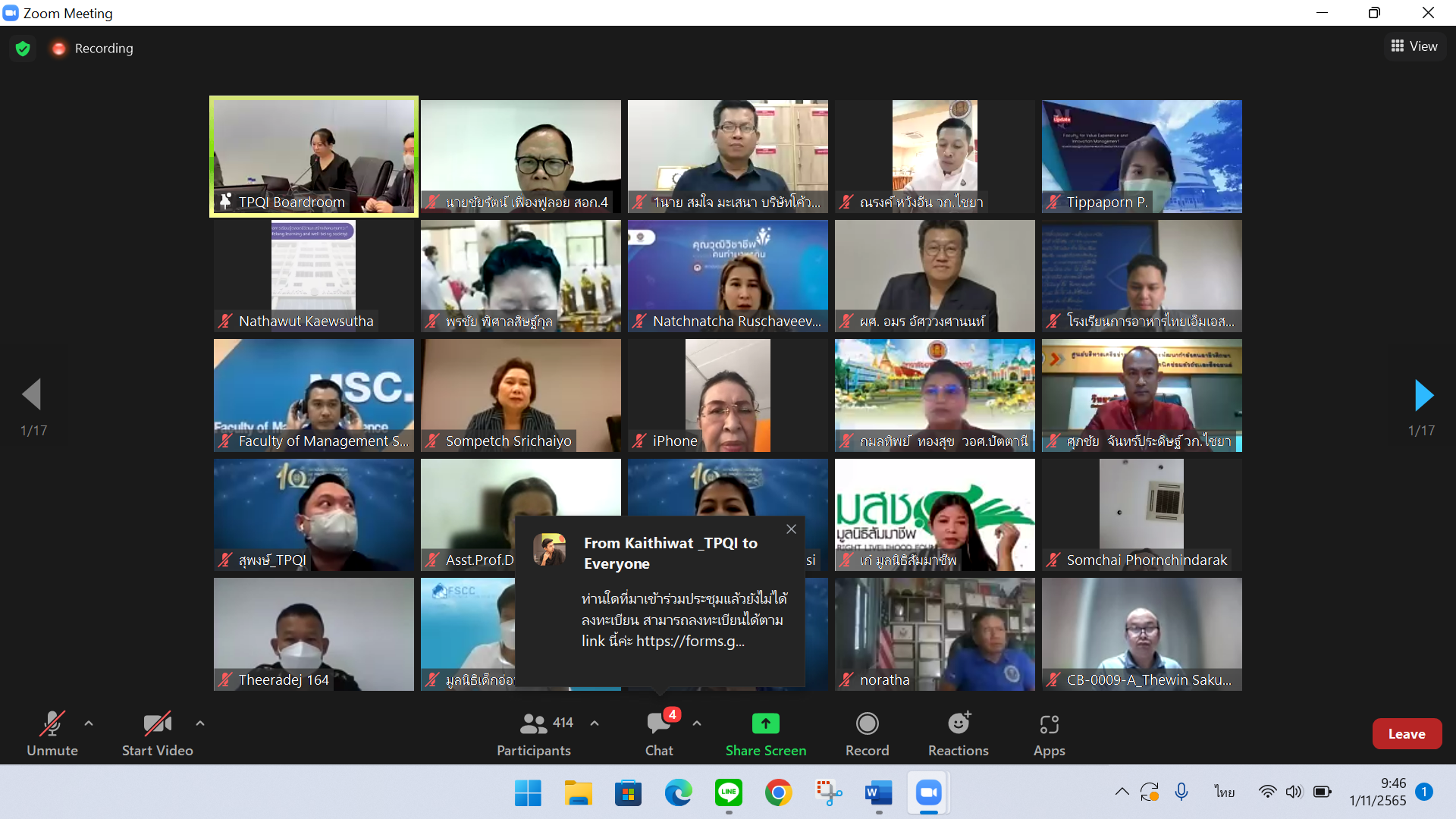This screenshot has width=1456, height=819.
Task: Open the Chat panel
Action: click(x=659, y=733)
